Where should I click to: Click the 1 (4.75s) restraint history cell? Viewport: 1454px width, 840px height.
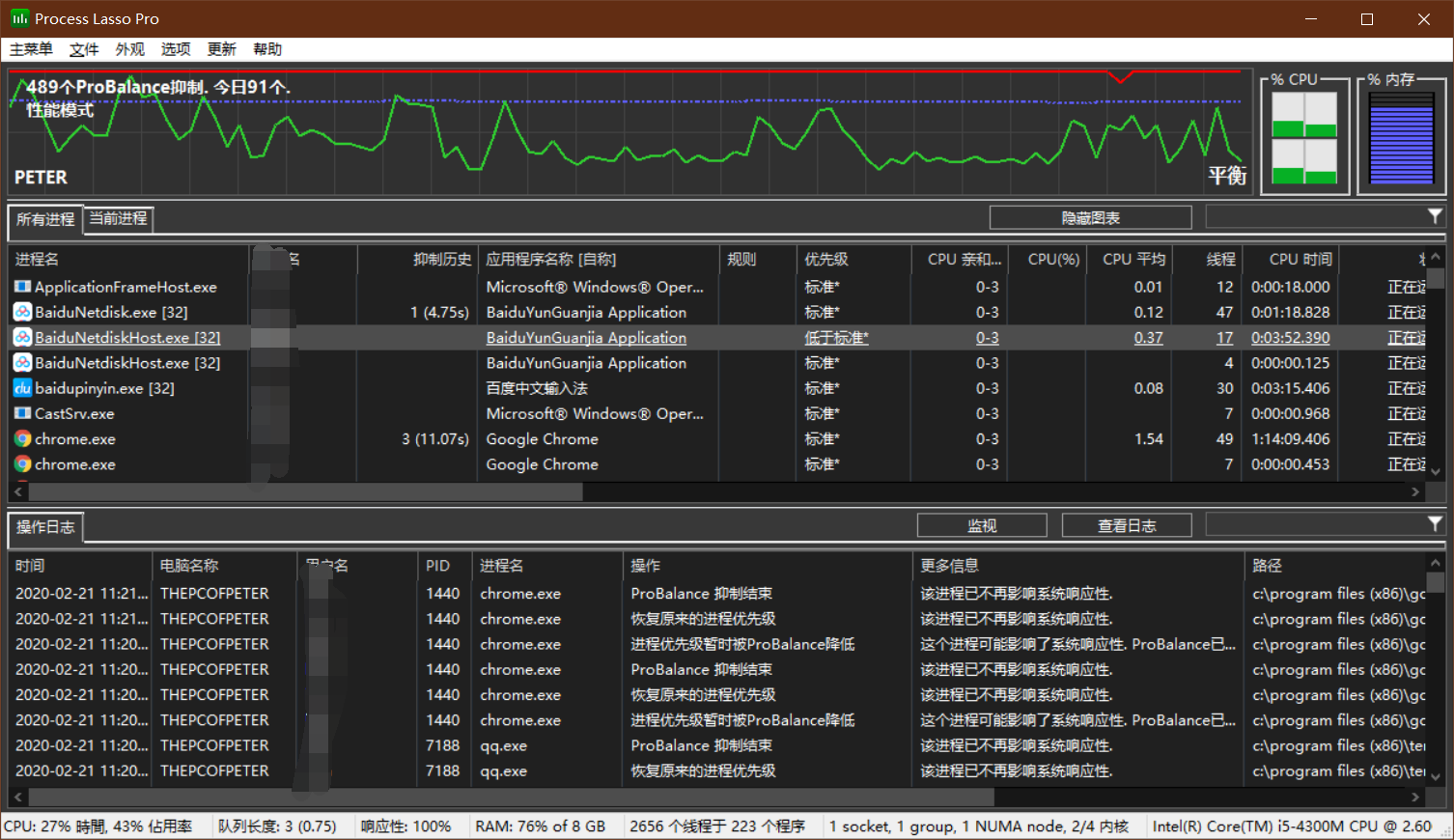click(439, 312)
